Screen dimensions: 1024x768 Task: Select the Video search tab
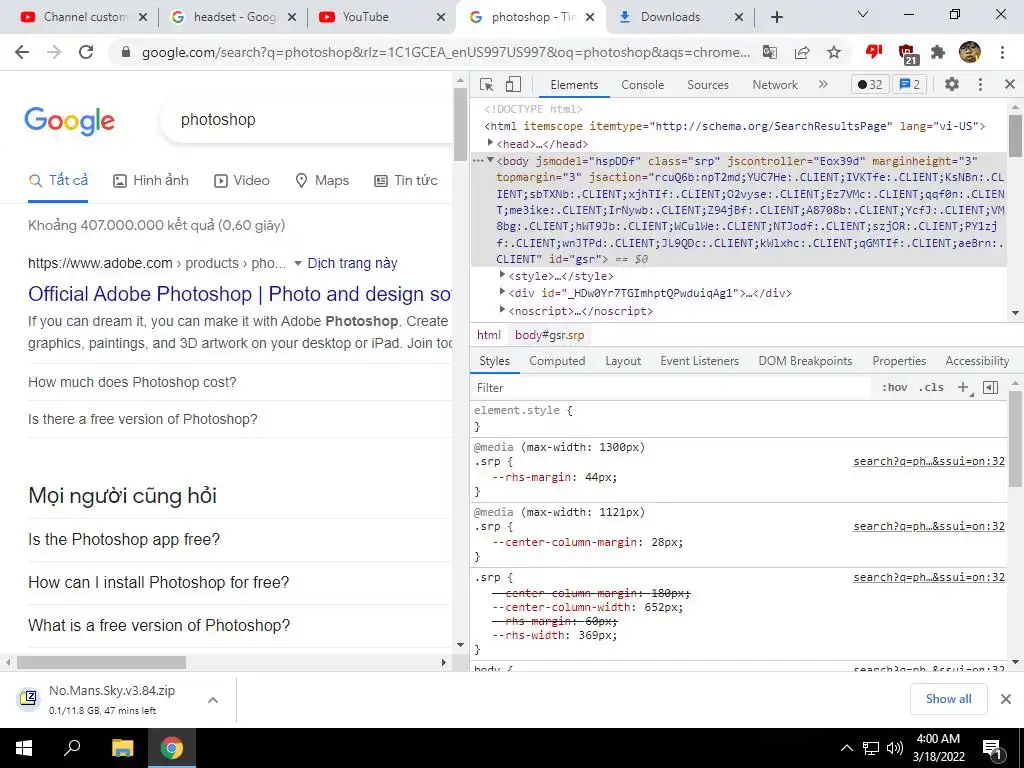[x=242, y=181]
